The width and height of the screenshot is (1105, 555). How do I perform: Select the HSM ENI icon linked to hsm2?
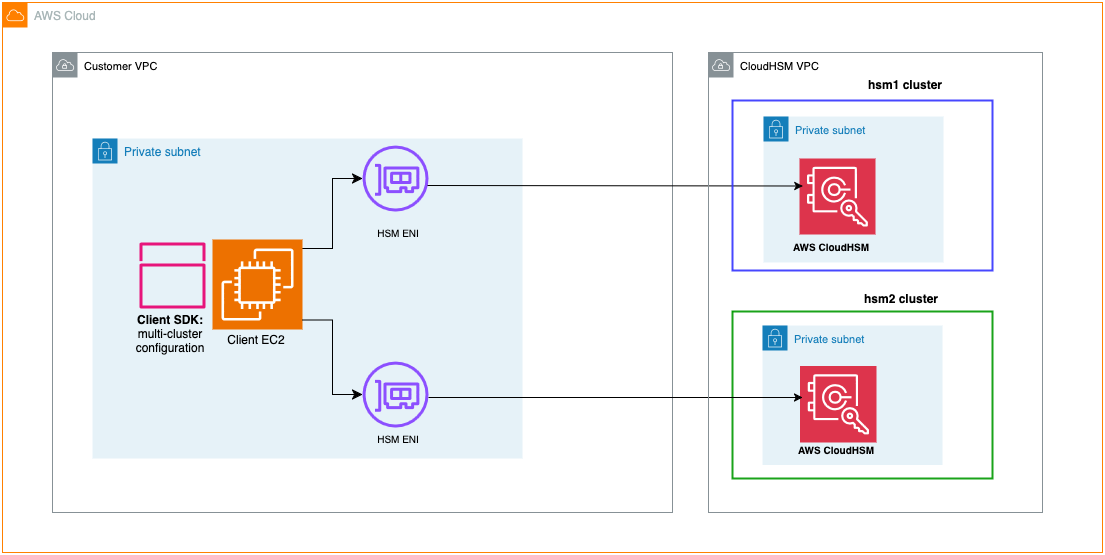(x=396, y=396)
